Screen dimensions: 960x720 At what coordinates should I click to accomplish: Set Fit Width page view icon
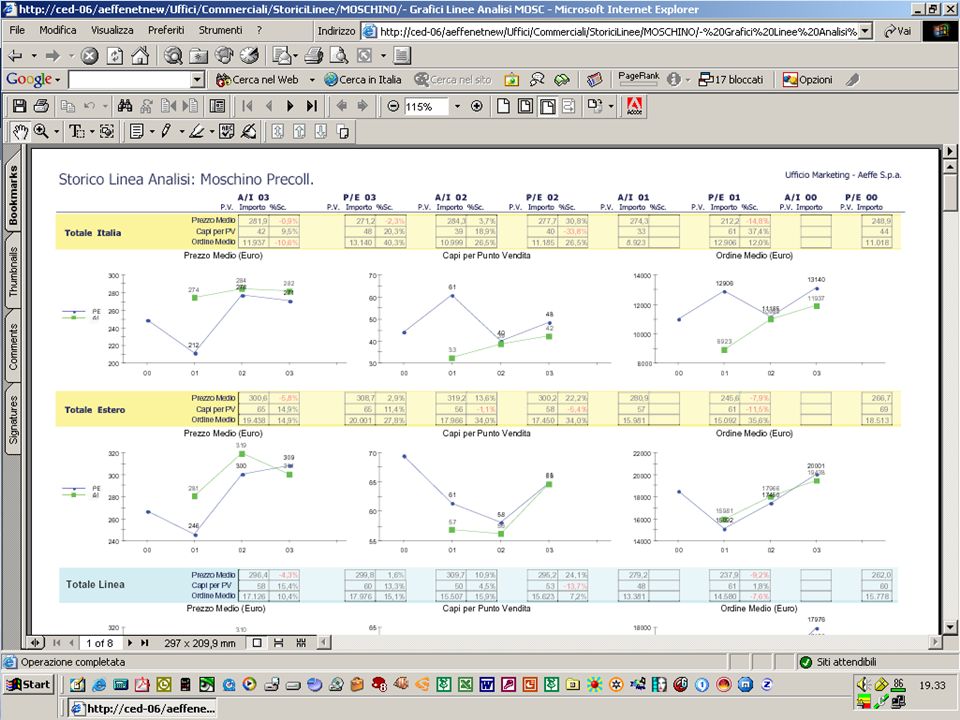pos(547,106)
